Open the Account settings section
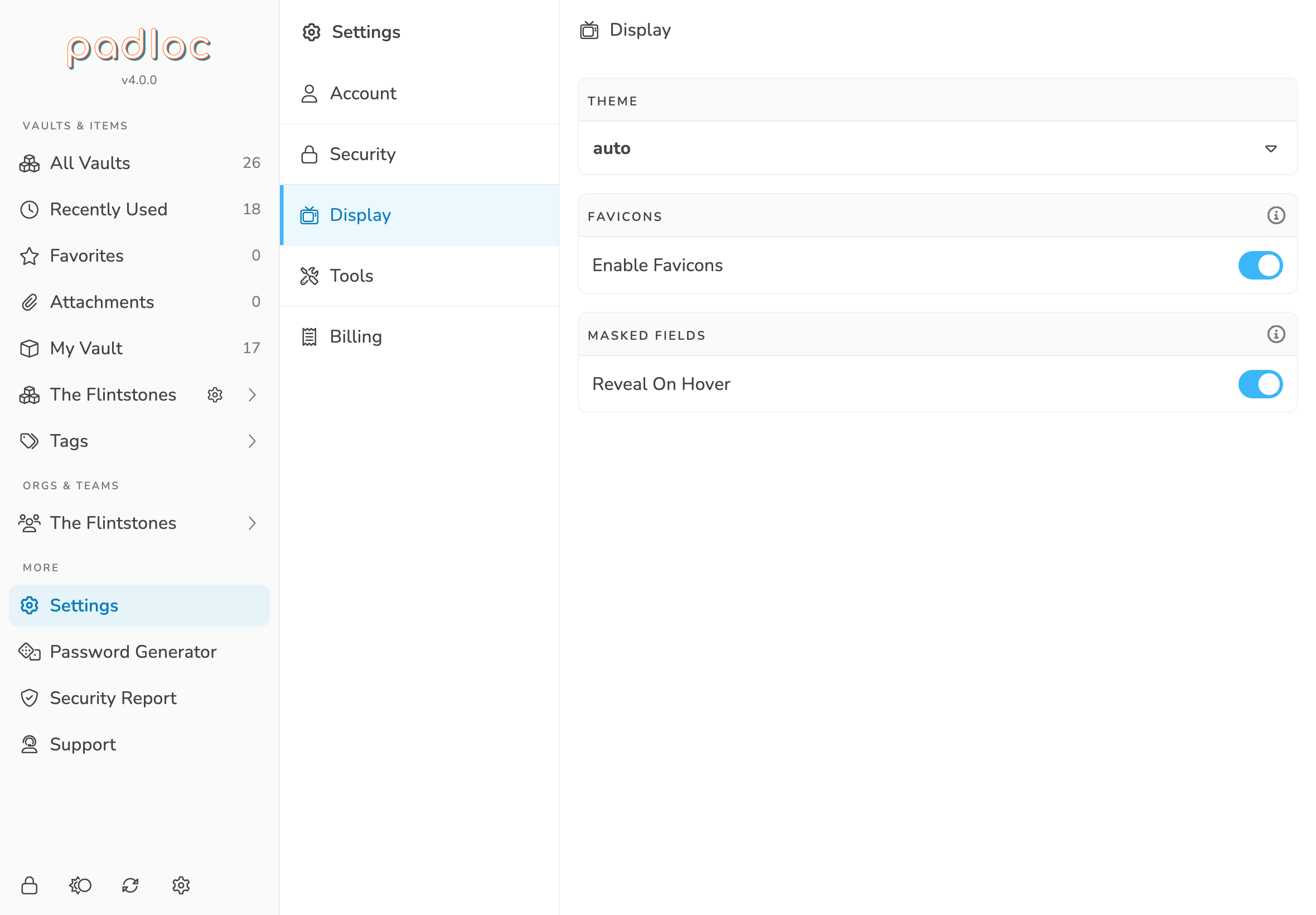This screenshot has height=915, width=1316. (419, 93)
